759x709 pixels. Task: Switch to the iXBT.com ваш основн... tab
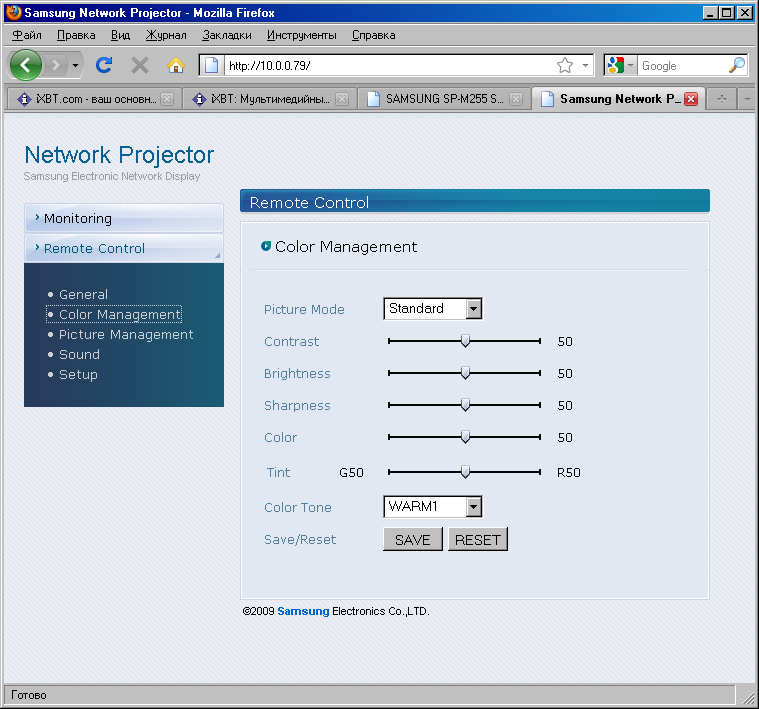click(94, 99)
